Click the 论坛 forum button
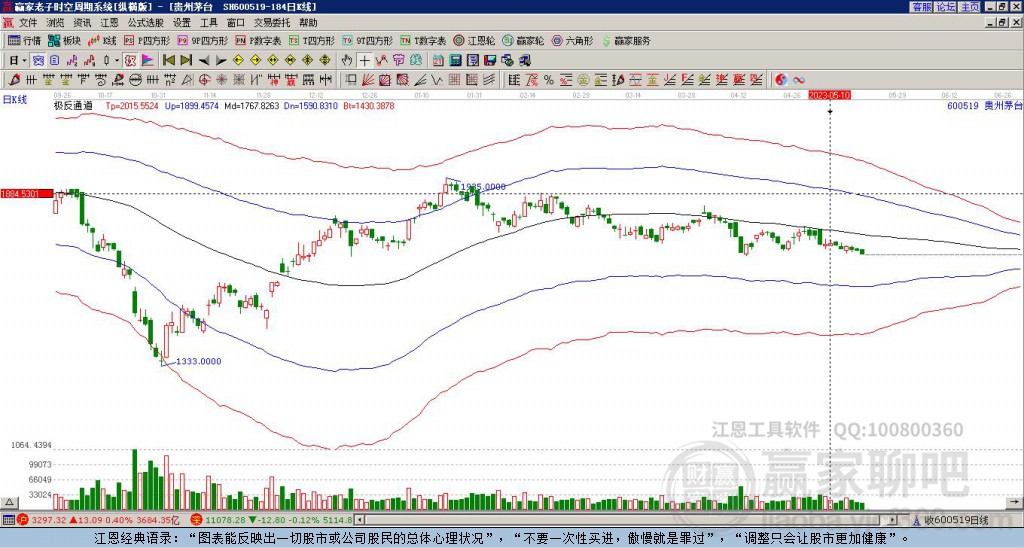This screenshot has width=1024, height=548. click(945, 7)
